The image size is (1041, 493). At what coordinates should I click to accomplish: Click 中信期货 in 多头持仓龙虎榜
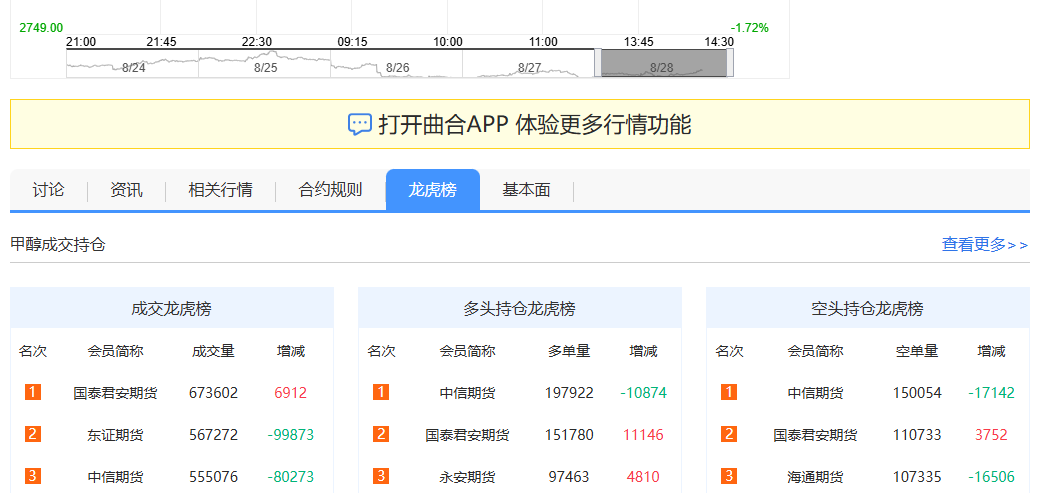(x=467, y=393)
